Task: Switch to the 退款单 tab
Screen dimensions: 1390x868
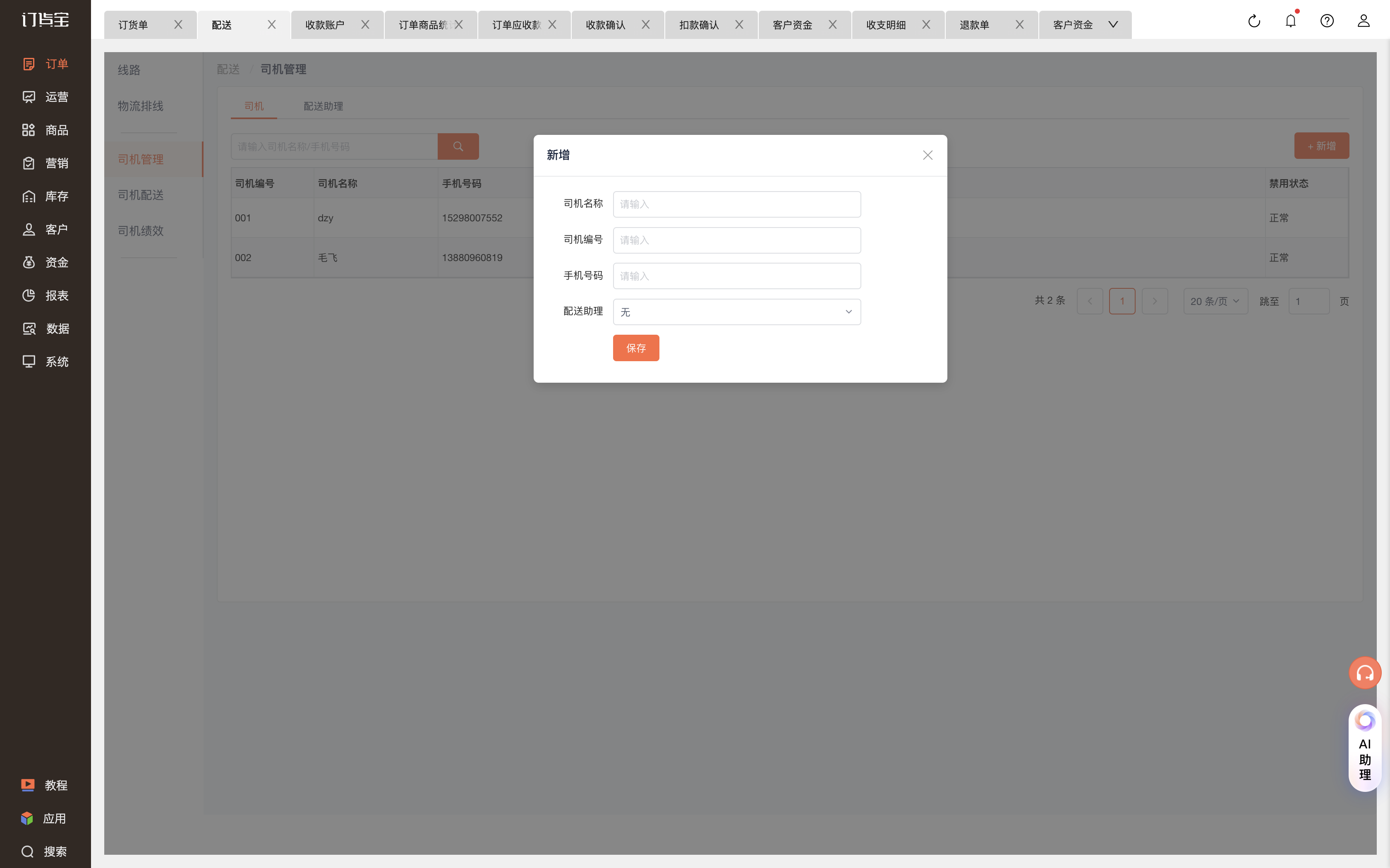Action: pos(975,25)
